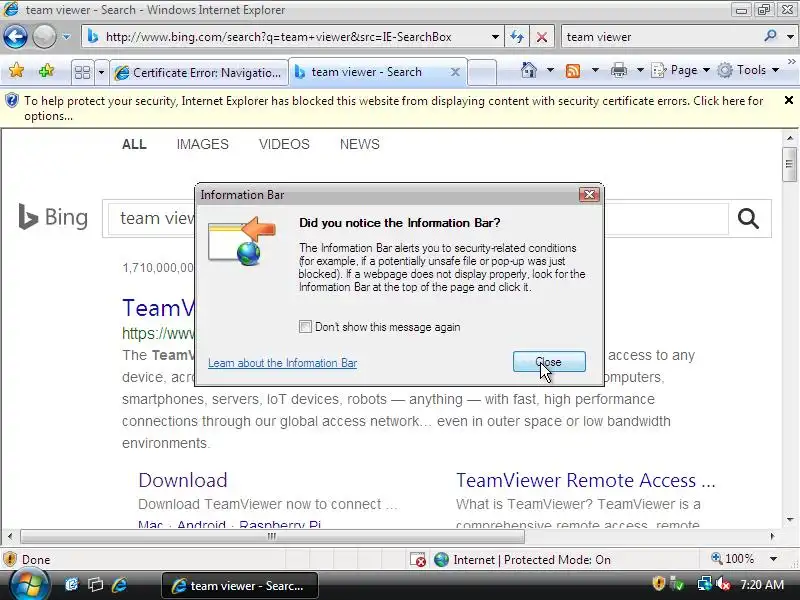Select the ALL results tab on Bing
Screen dimensions: 800x600
[134, 144]
